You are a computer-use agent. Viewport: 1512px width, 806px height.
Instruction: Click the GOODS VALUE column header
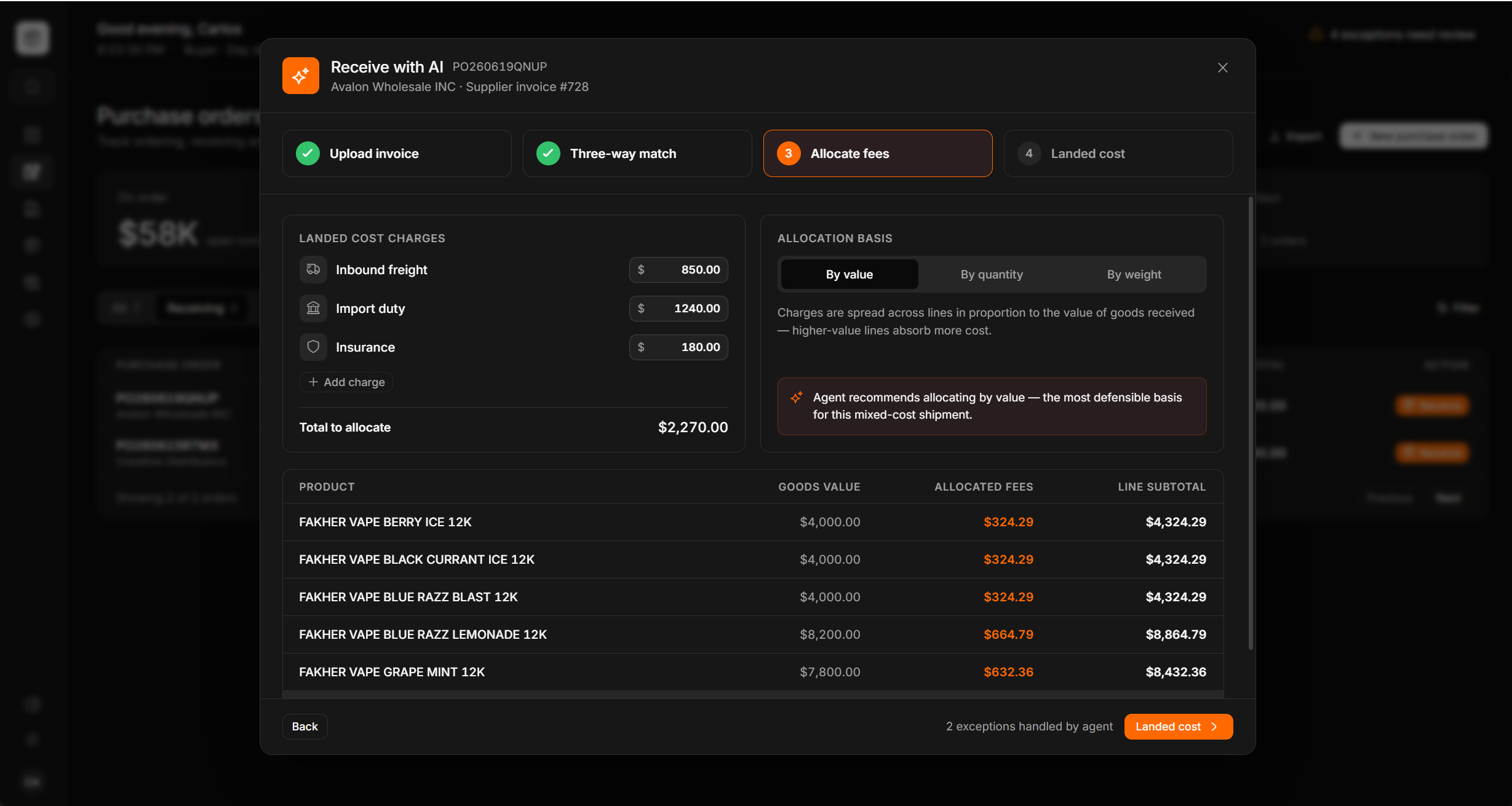pyautogui.click(x=819, y=487)
